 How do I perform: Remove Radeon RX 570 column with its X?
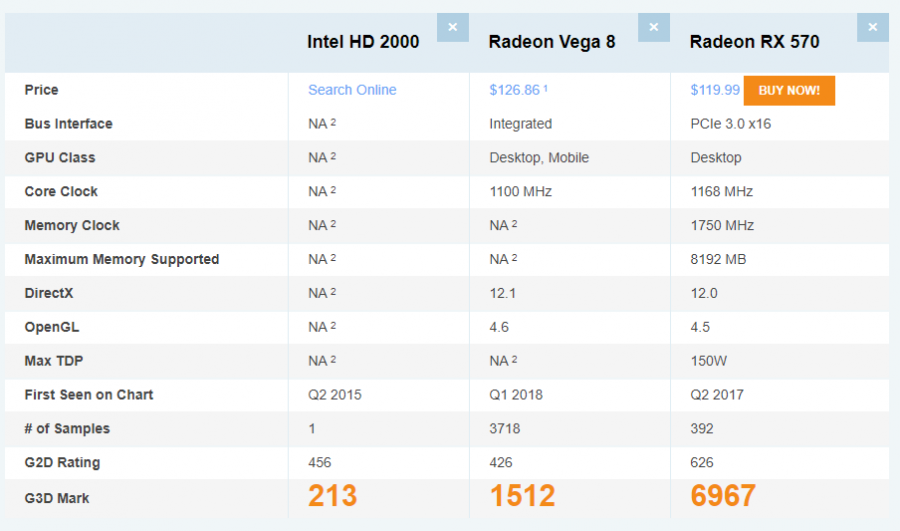tap(872, 27)
